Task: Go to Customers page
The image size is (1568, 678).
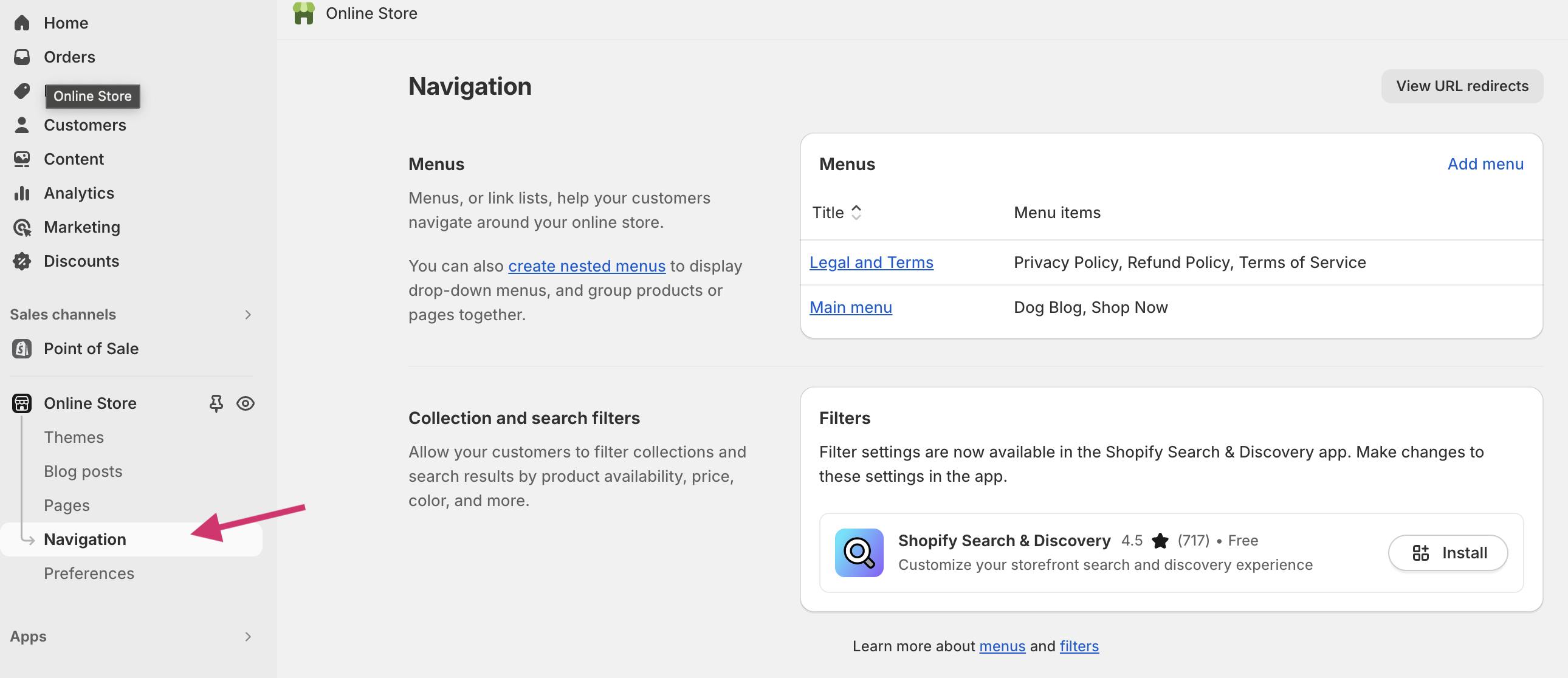Action: (85, 125)
